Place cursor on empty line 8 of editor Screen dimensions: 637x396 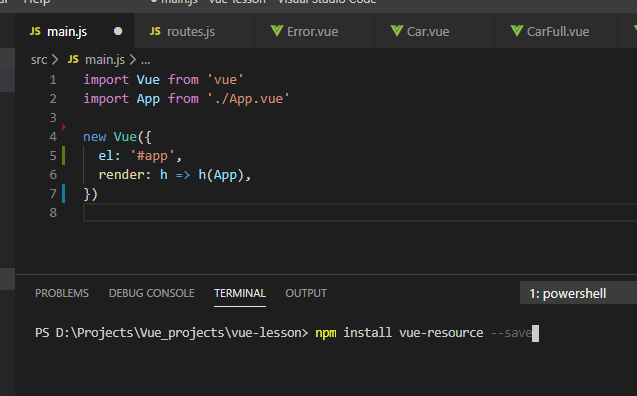tap(360, 213)
